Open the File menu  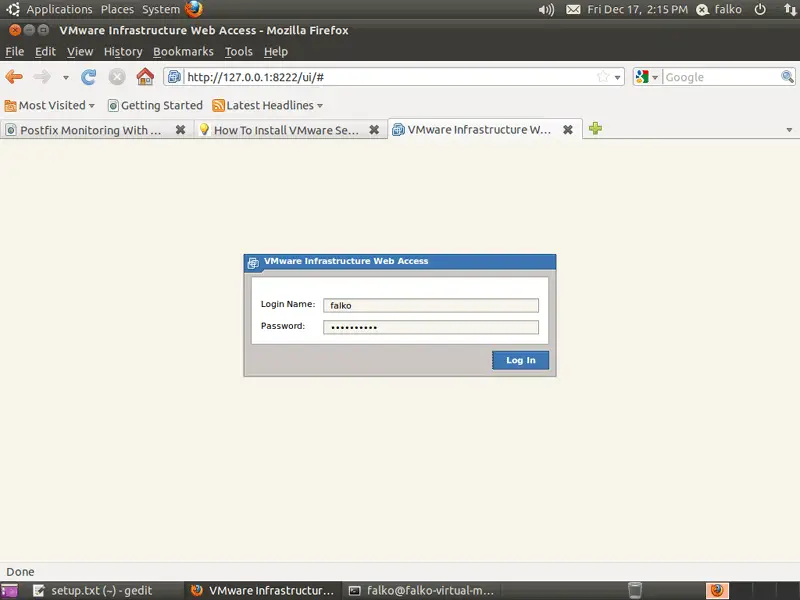pyautogui.click(x=15, y=52)
